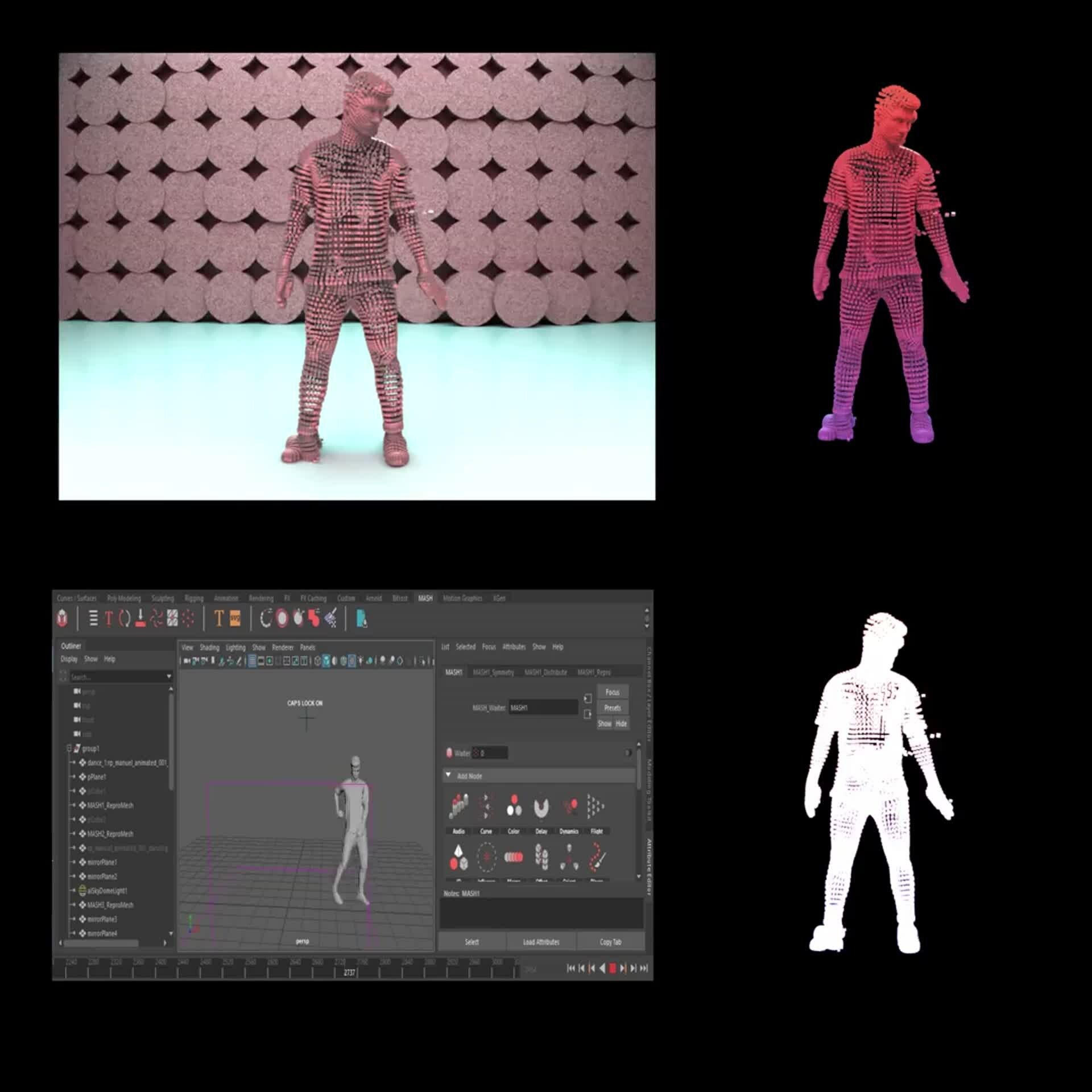Collapse the Add Node section
The width and height of the screenshot is (1092, 1092).
pos(448,775)
